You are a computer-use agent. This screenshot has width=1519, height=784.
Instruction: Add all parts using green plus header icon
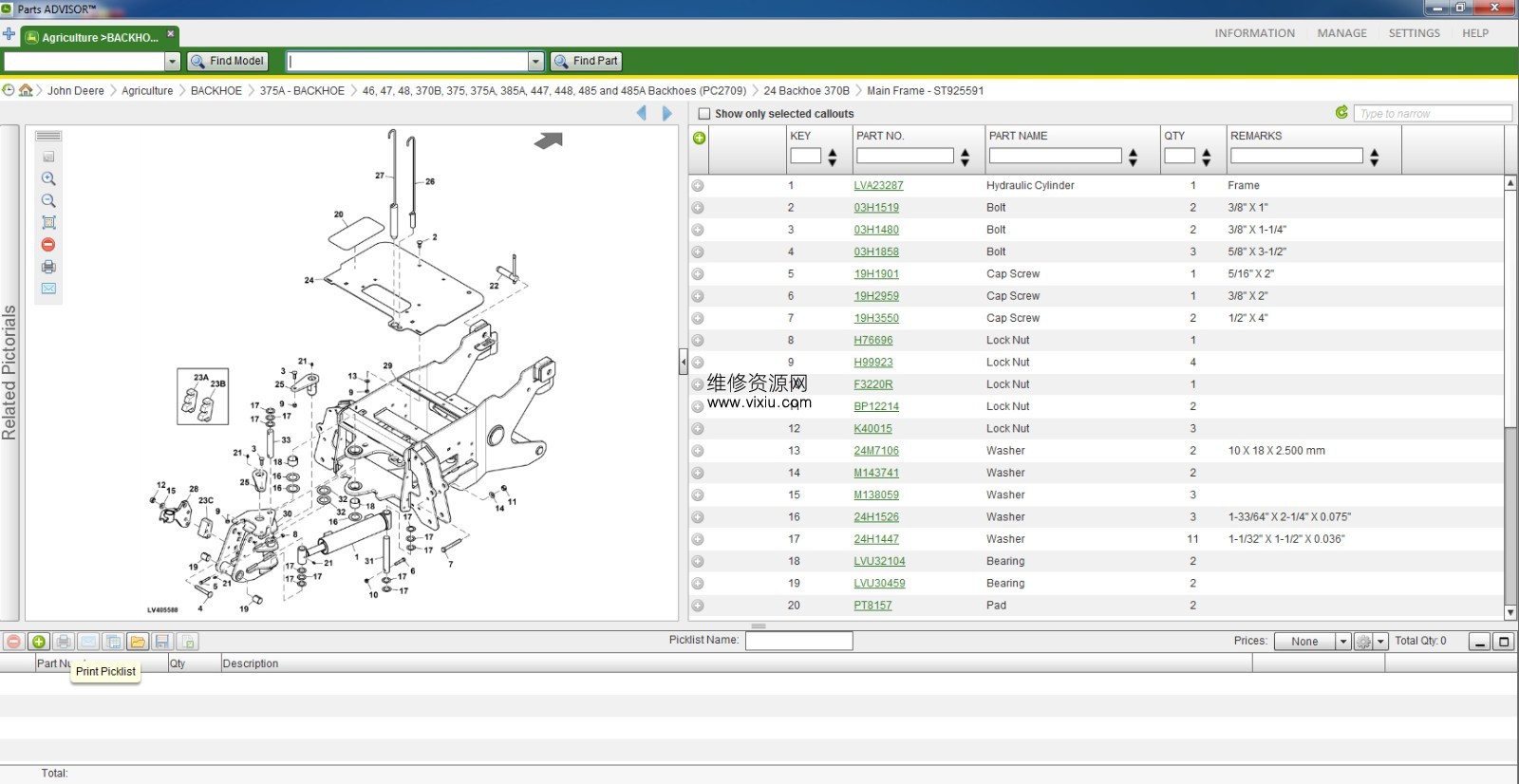click(700, 138)
